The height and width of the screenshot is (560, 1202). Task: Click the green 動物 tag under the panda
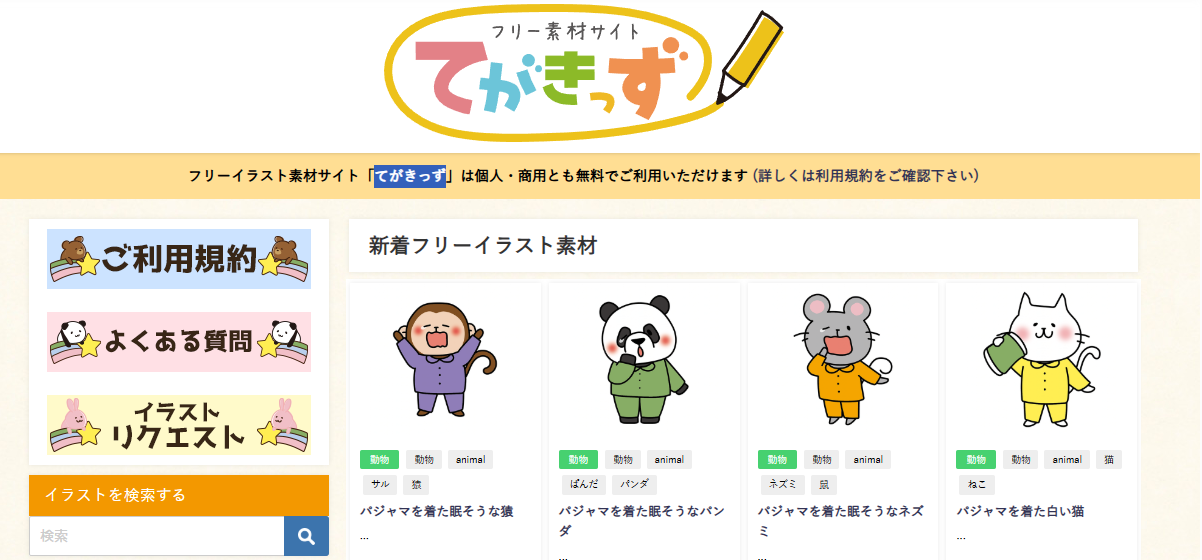click(578, 460)
